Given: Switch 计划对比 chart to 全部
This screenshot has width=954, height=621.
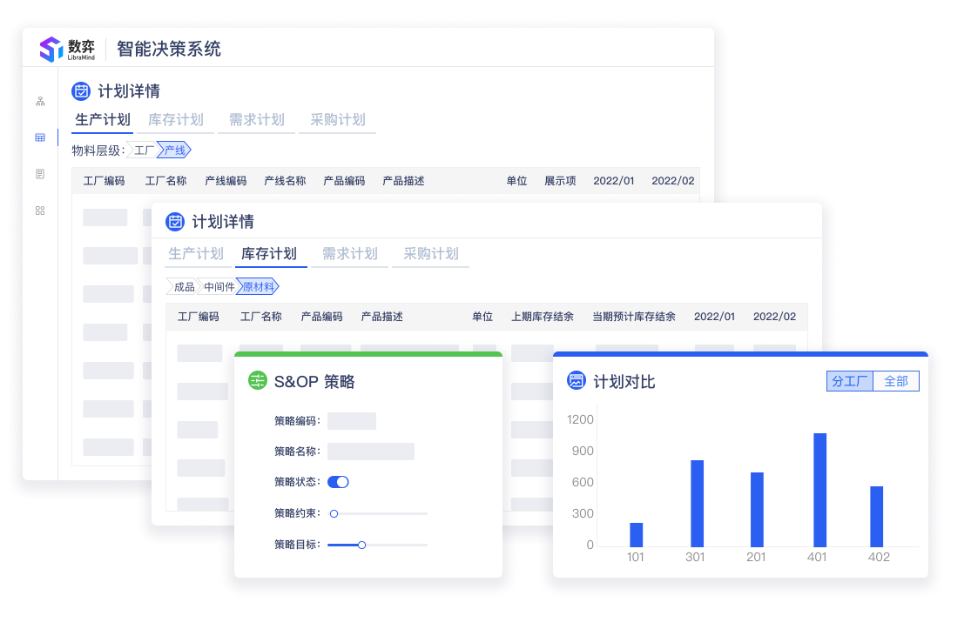Looking at the screenshot, I should pos(895,381).
